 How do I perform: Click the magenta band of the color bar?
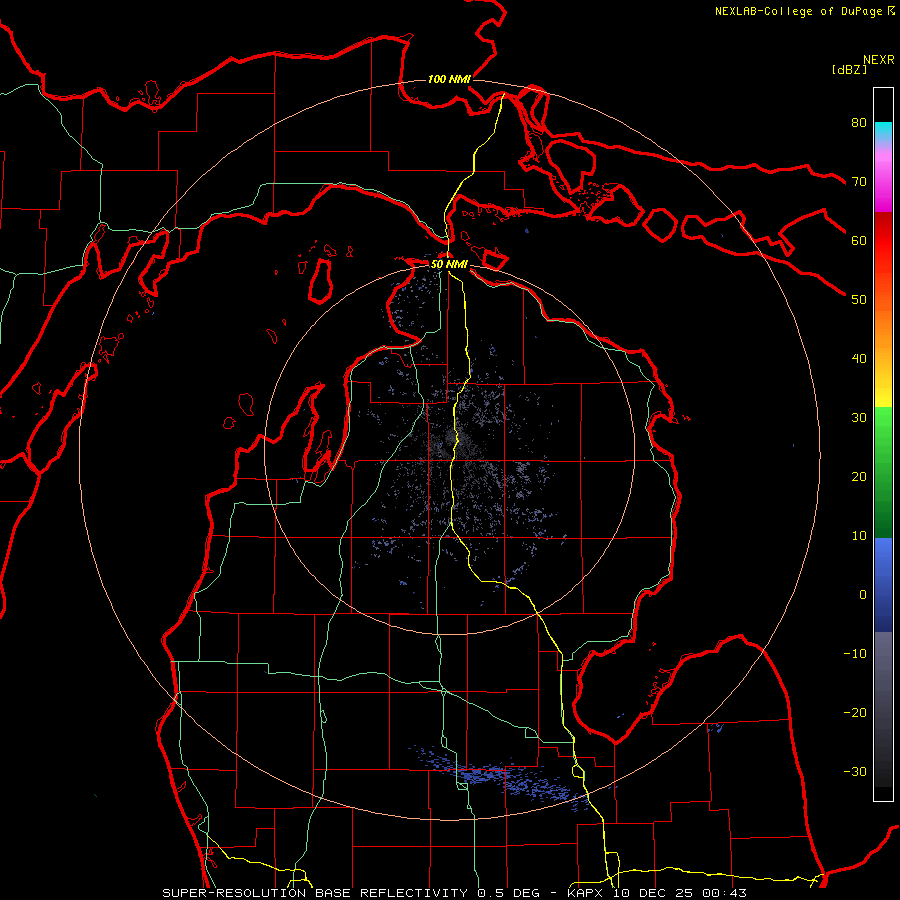coord(883,184)
